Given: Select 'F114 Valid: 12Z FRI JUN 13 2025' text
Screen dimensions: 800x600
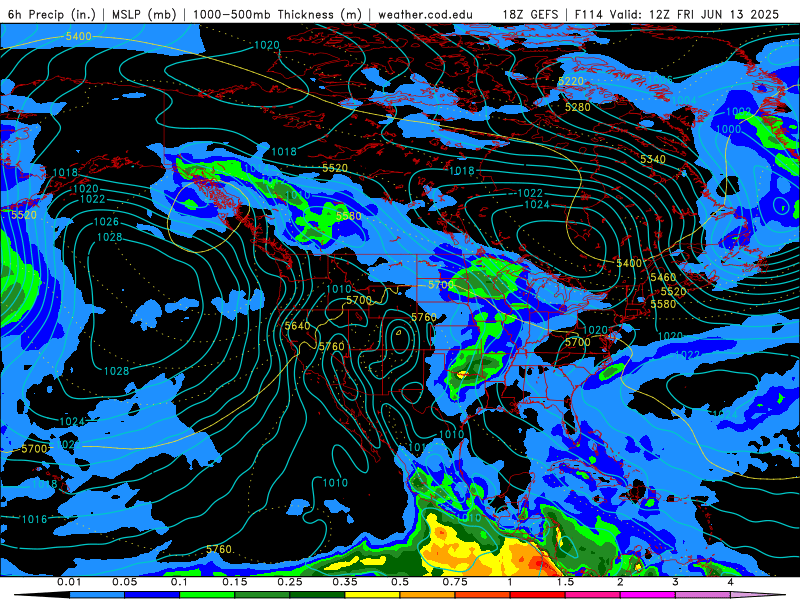Looking at the screenshot, I should (677, 14).
